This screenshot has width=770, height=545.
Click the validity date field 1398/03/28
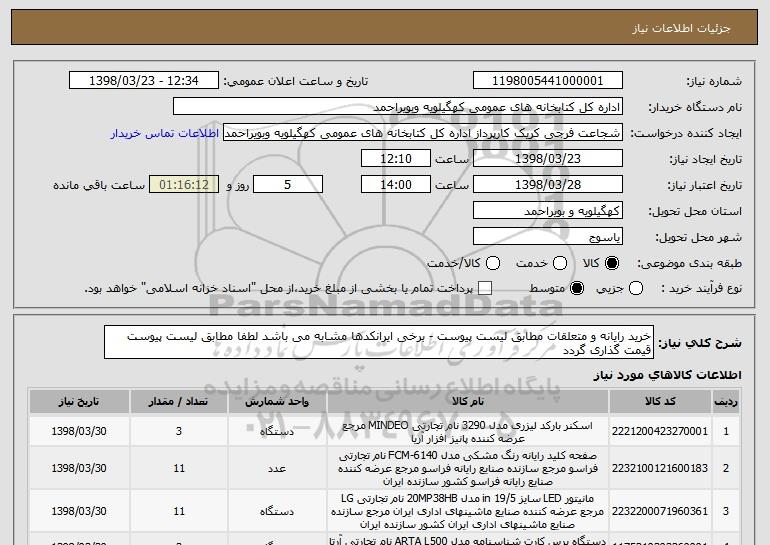click(x=548, y=185)
